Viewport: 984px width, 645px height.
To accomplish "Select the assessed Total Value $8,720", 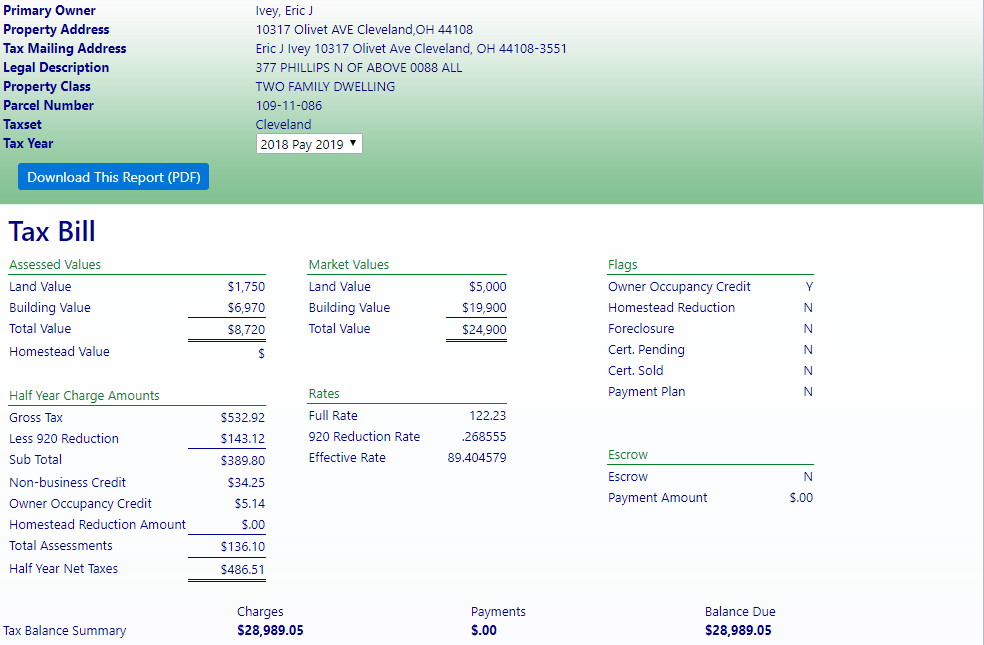I will 246,329.
